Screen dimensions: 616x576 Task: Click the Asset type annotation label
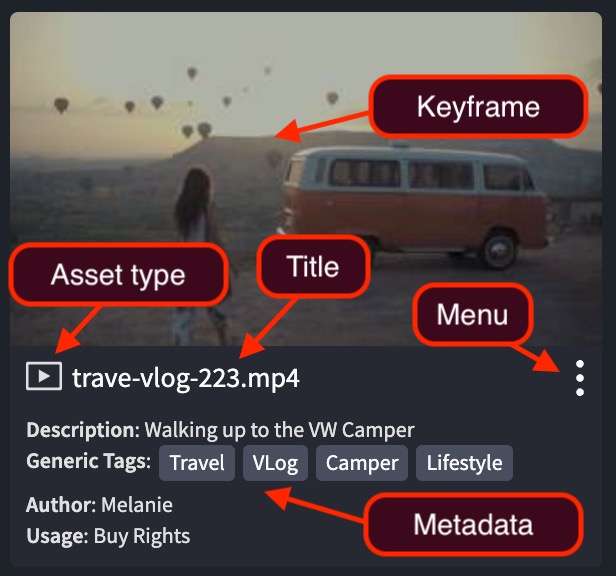(x=118, y=275)
